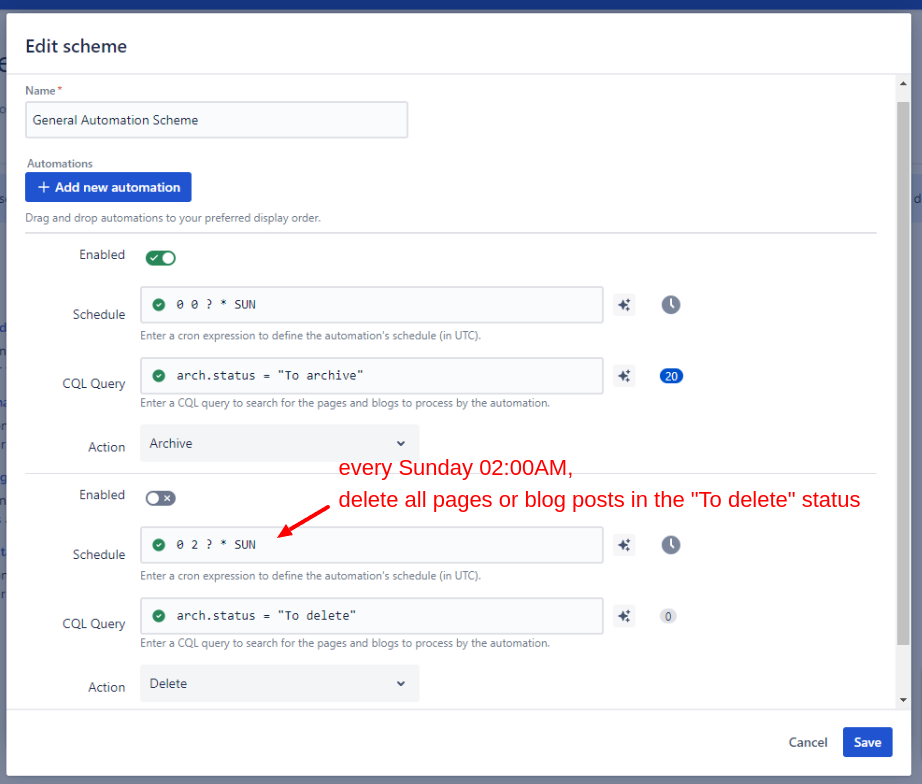Click the "Automations" section label
The width and height of the screenshot is (922, 784).
[59, 164]
